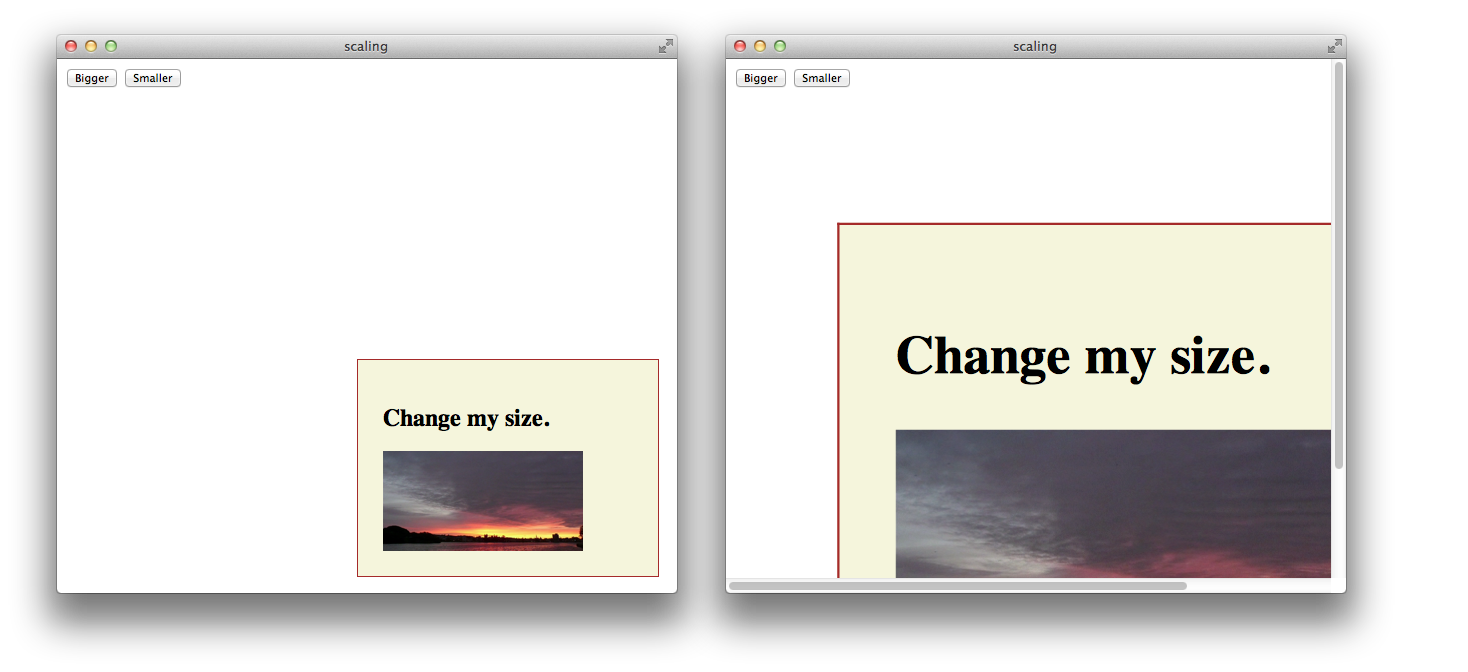Click Smaller button in the left window
1468x672 pixels.
pyautogui.click(x=153, y=78)
